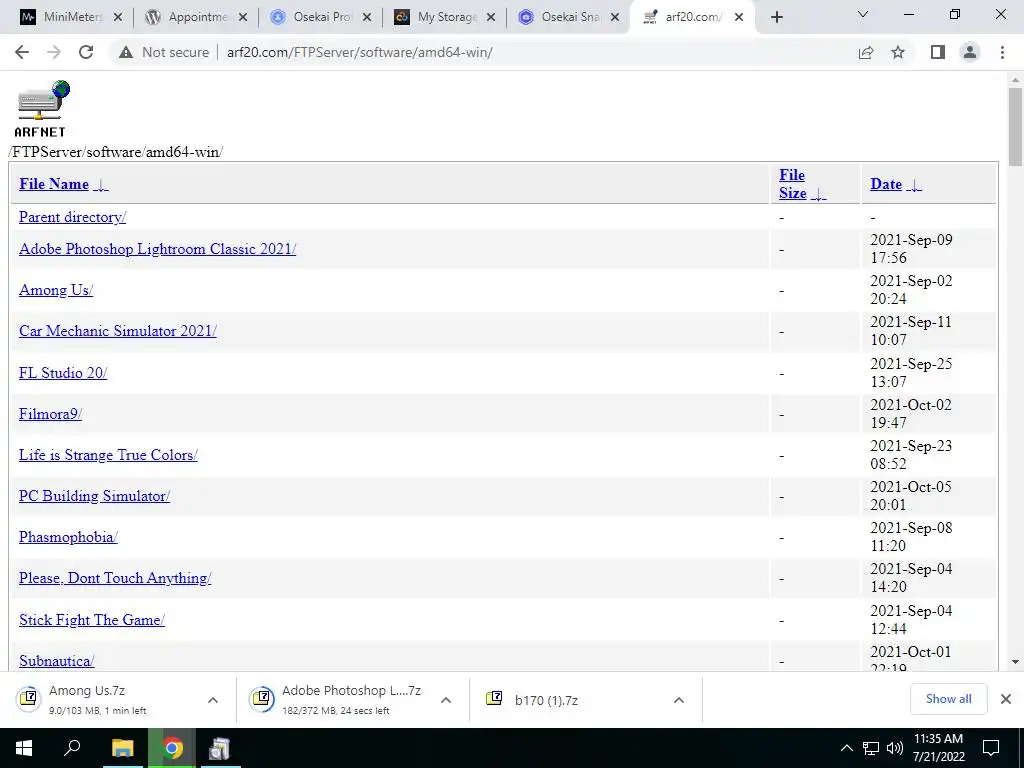
Task: Open the Subnautica folder
Action: (x=57, y=661)
